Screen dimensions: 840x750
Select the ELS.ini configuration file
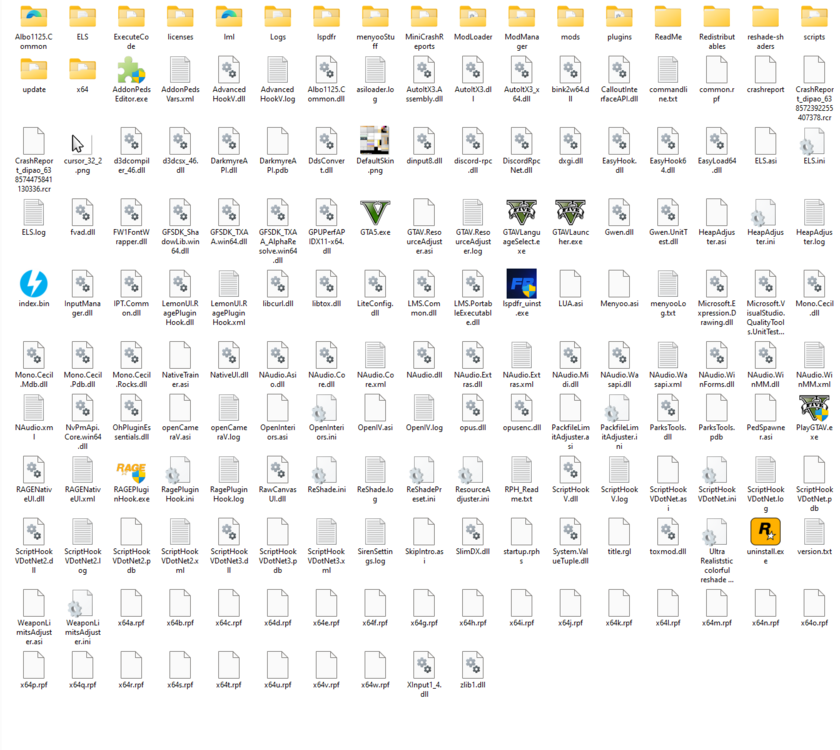coord(816,147)
